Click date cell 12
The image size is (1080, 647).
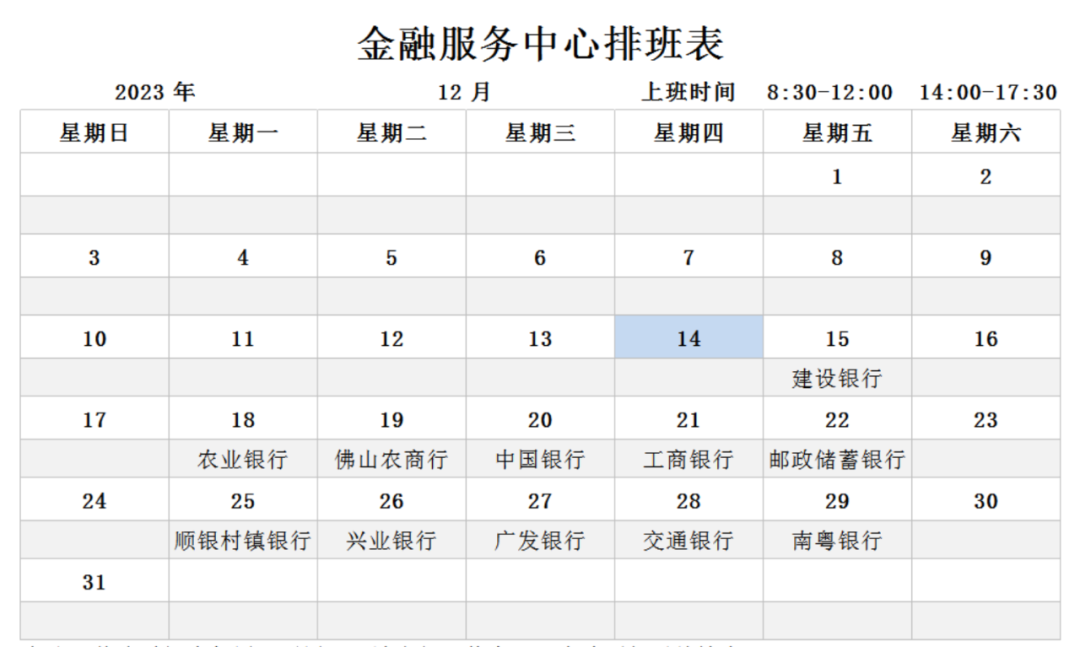coord(392,338)
